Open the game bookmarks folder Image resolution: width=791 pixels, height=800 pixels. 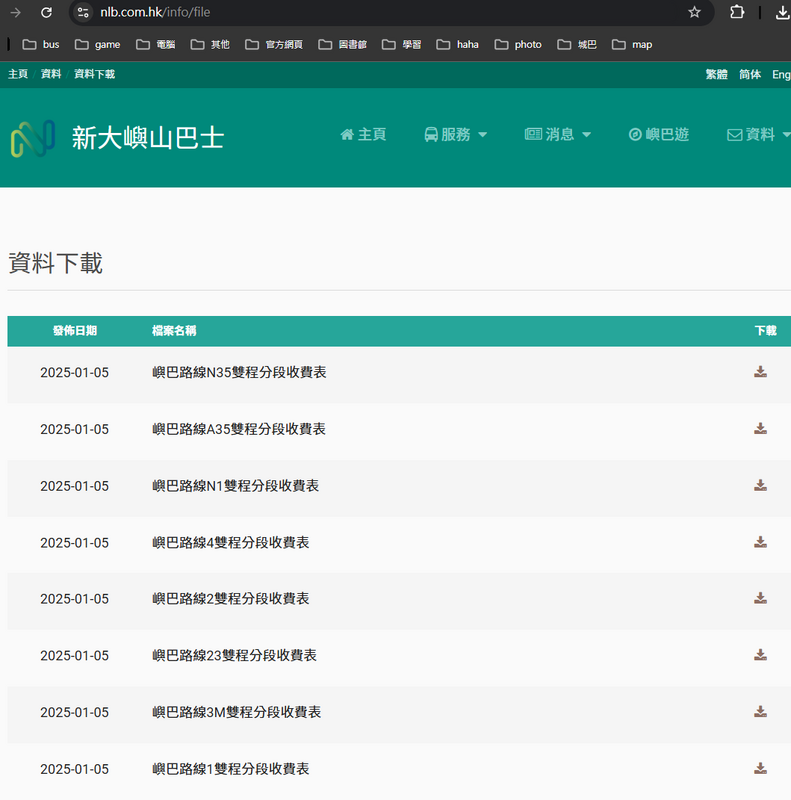coord(97,44)
